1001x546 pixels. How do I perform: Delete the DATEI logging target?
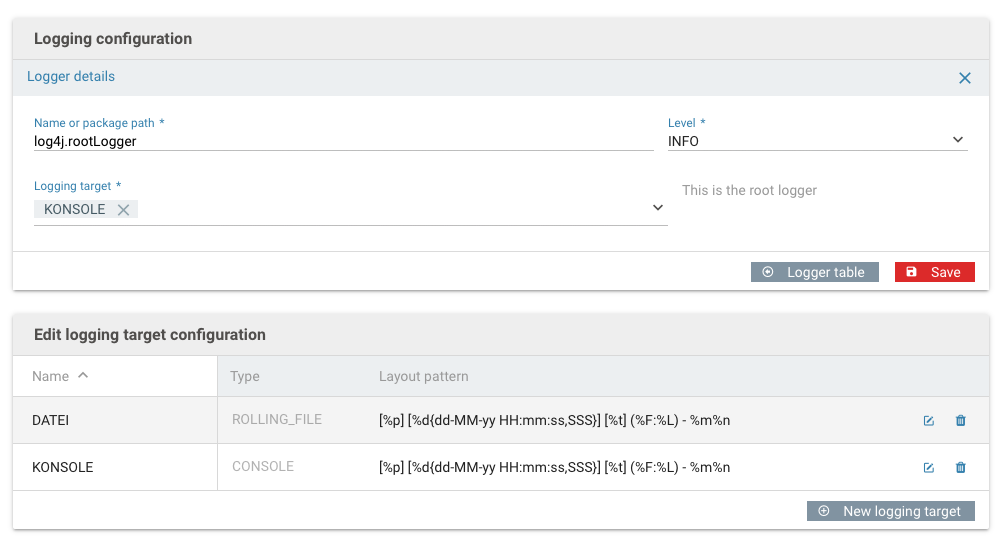point(960,420)
